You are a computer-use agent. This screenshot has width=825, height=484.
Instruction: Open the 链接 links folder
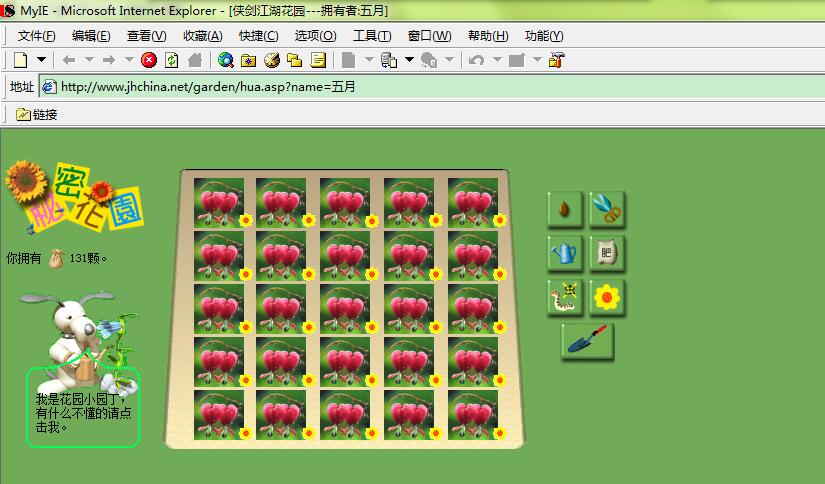click(x=37, y=114)
